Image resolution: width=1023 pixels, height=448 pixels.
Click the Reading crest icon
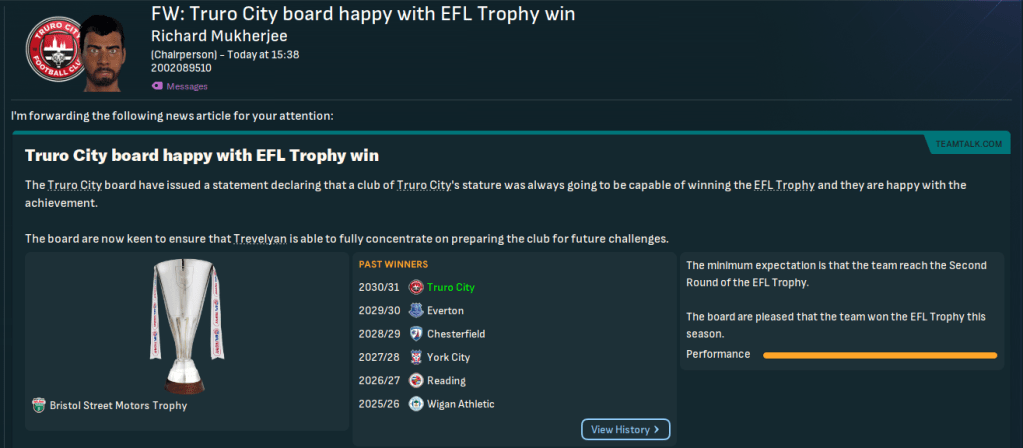coord(416,381)
